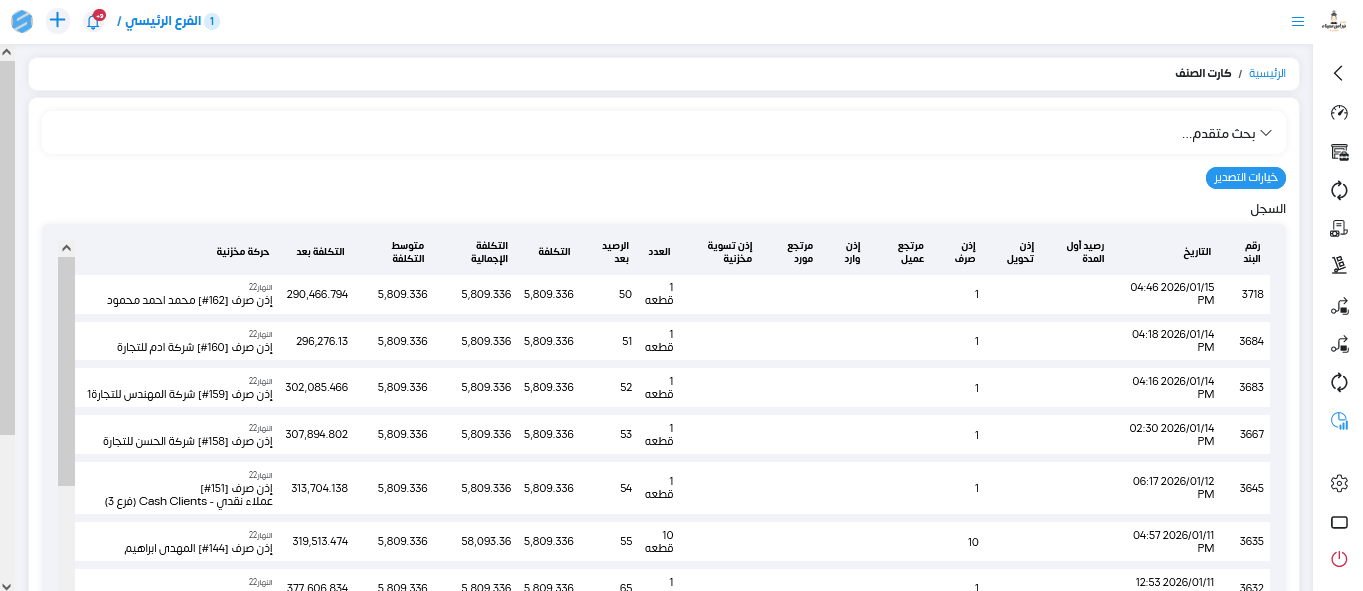This screenshot has height=591, width=1363.
Task: Toggle the hamburger menu icon
Action: 1298,21
